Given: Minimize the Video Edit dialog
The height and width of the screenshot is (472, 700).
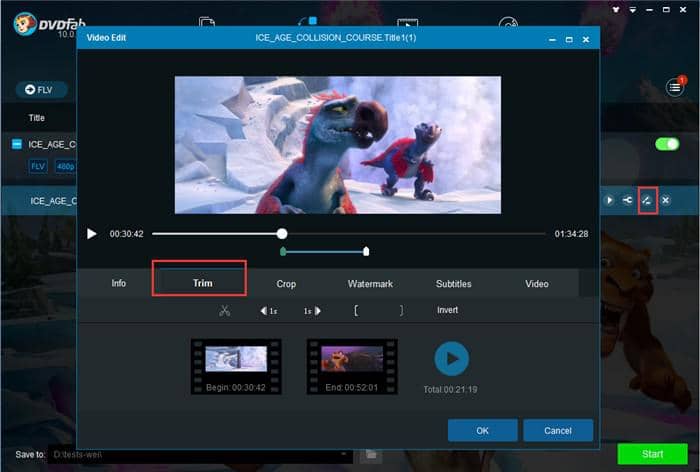Looking at the screenshot, I should click(552, 39).
